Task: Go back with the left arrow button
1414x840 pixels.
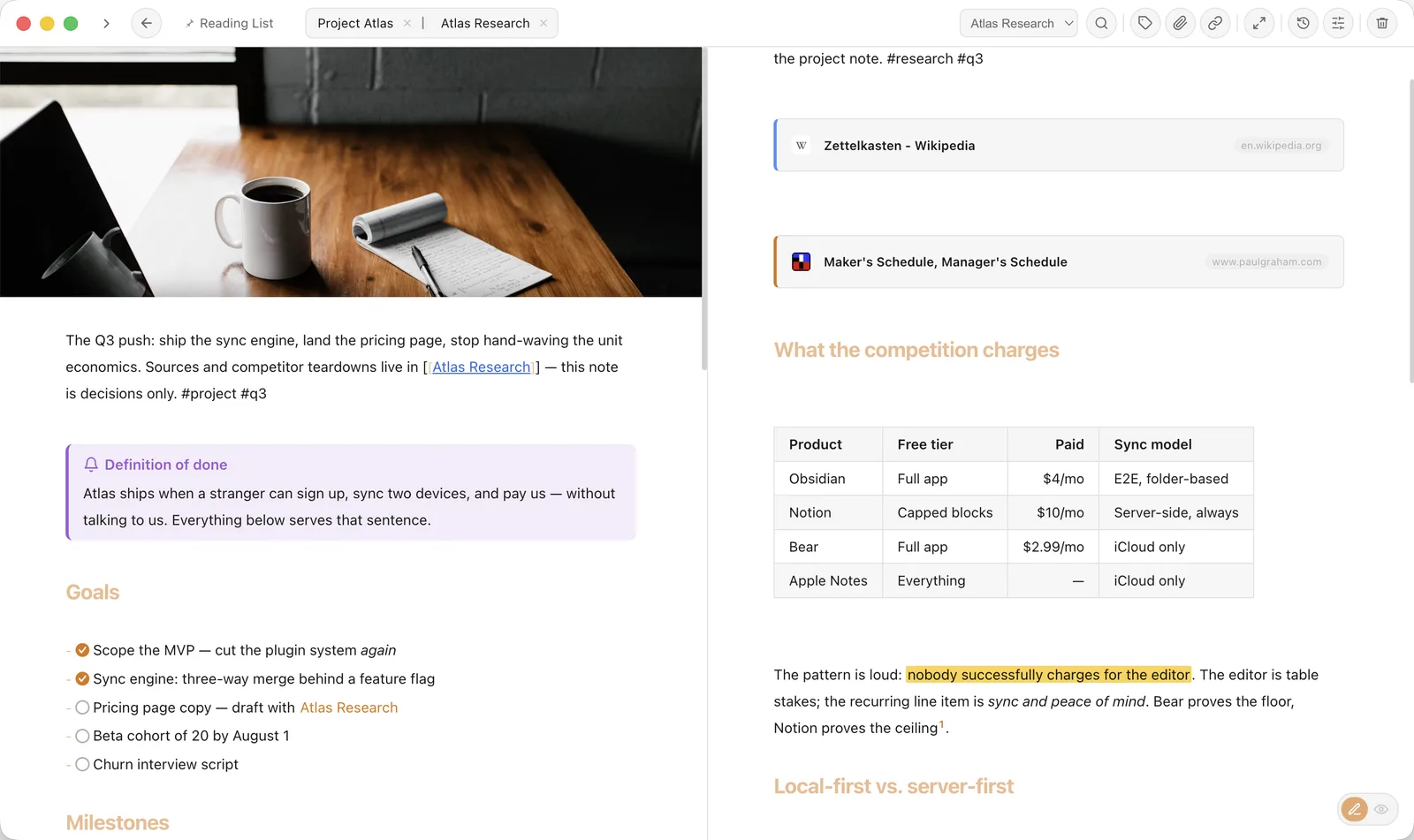Action: (147, 24)
